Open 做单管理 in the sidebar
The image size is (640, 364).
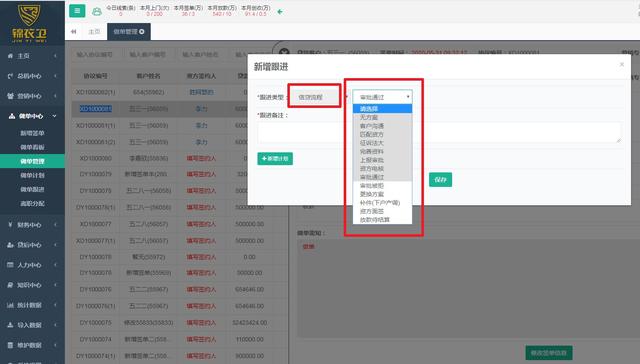click(x=32, y=161)
